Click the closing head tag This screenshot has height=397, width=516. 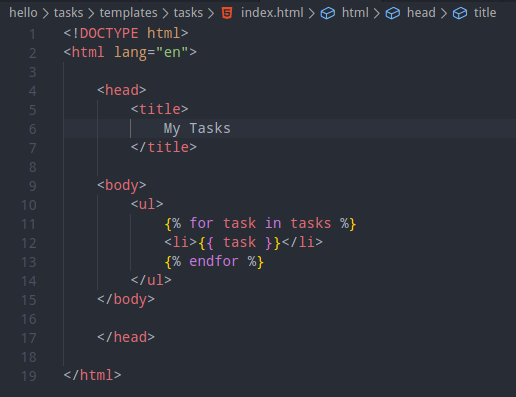126,337
